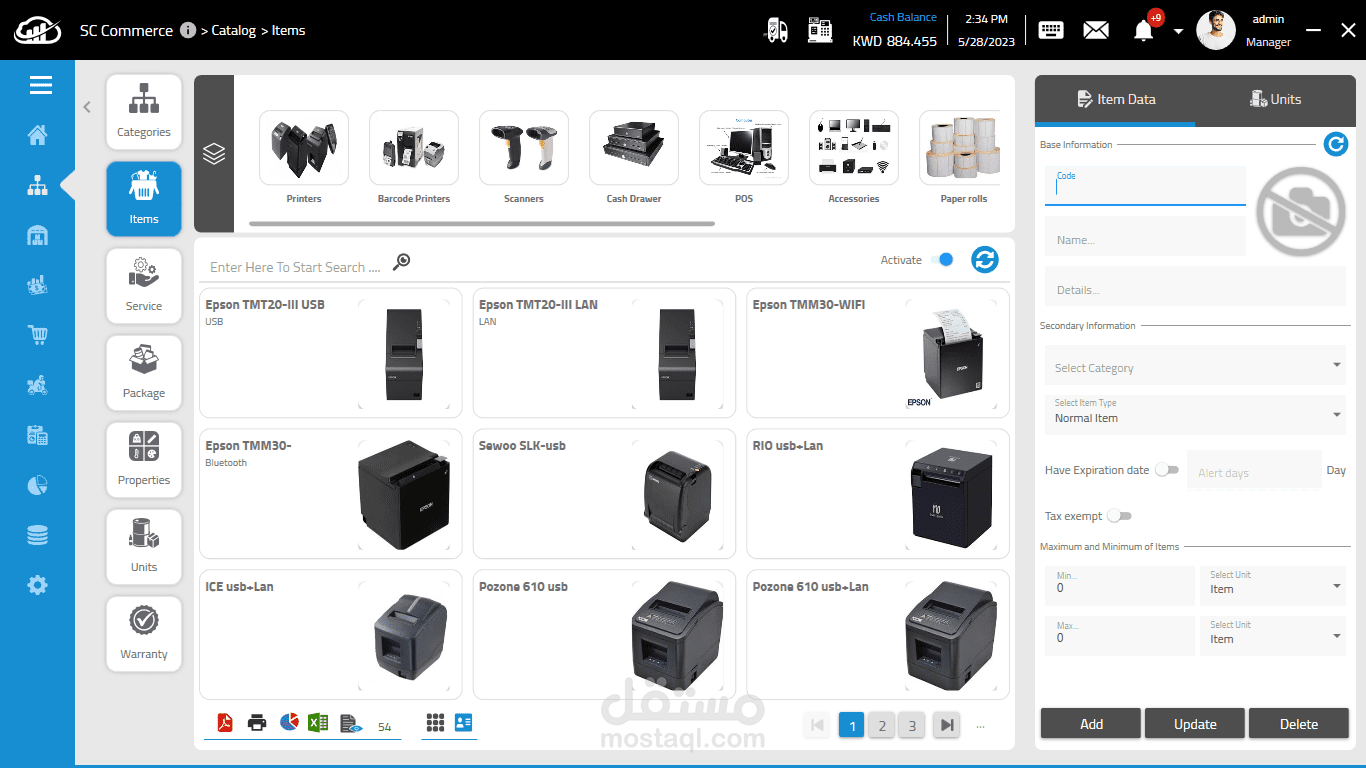The width and height of the screenshot is (1366, 768).
Task: Print the items list
Action: coord(257,722)
